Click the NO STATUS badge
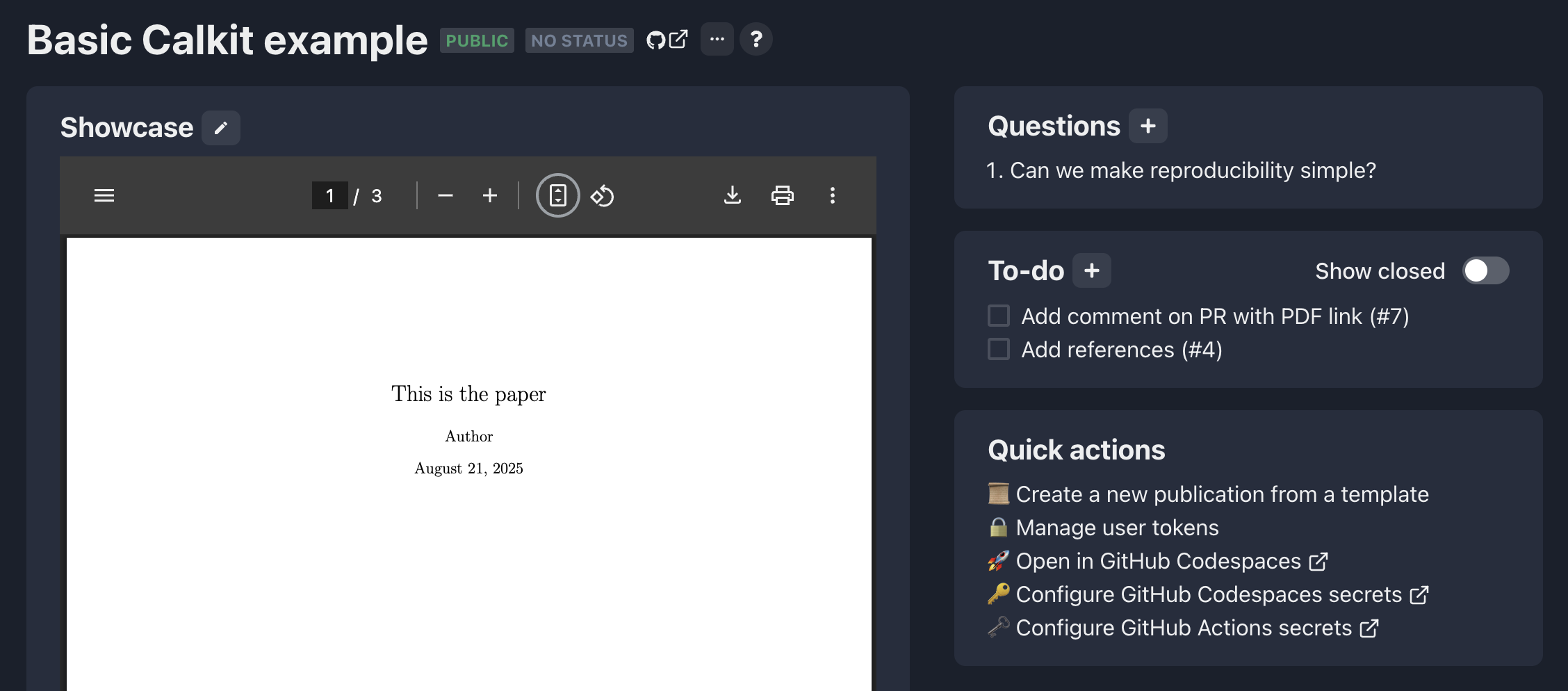The width and height of the screenshot is (1568, 691). click(580, 40)
